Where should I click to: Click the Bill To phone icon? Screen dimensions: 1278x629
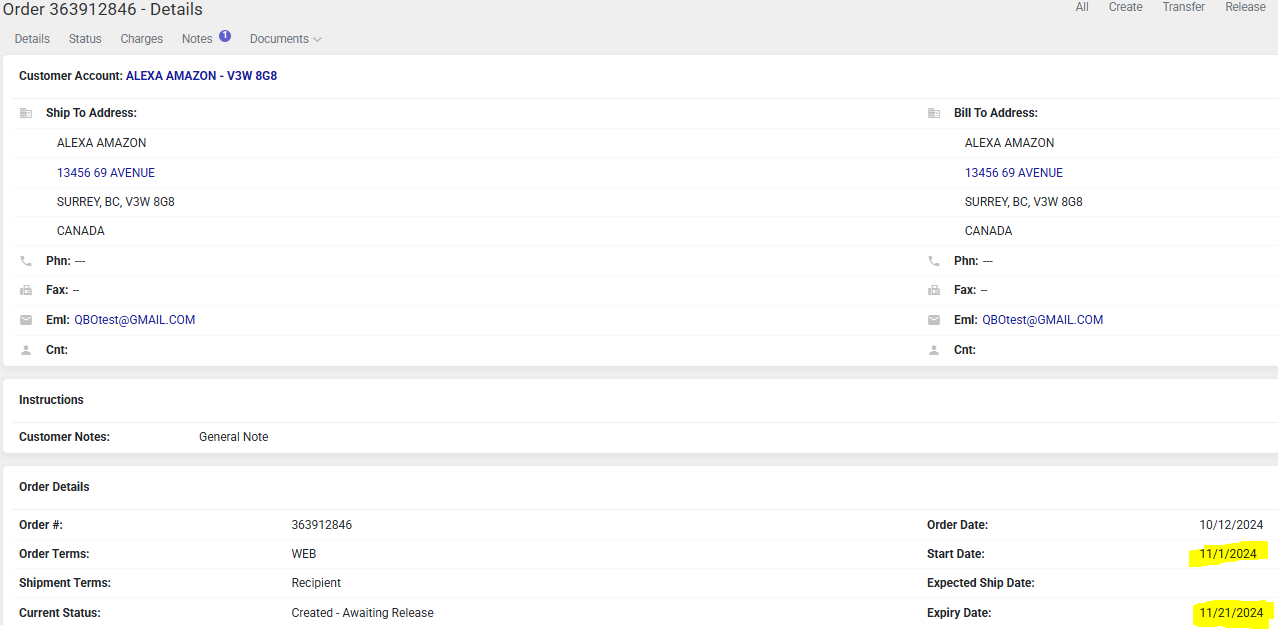(x=934, y=261)
